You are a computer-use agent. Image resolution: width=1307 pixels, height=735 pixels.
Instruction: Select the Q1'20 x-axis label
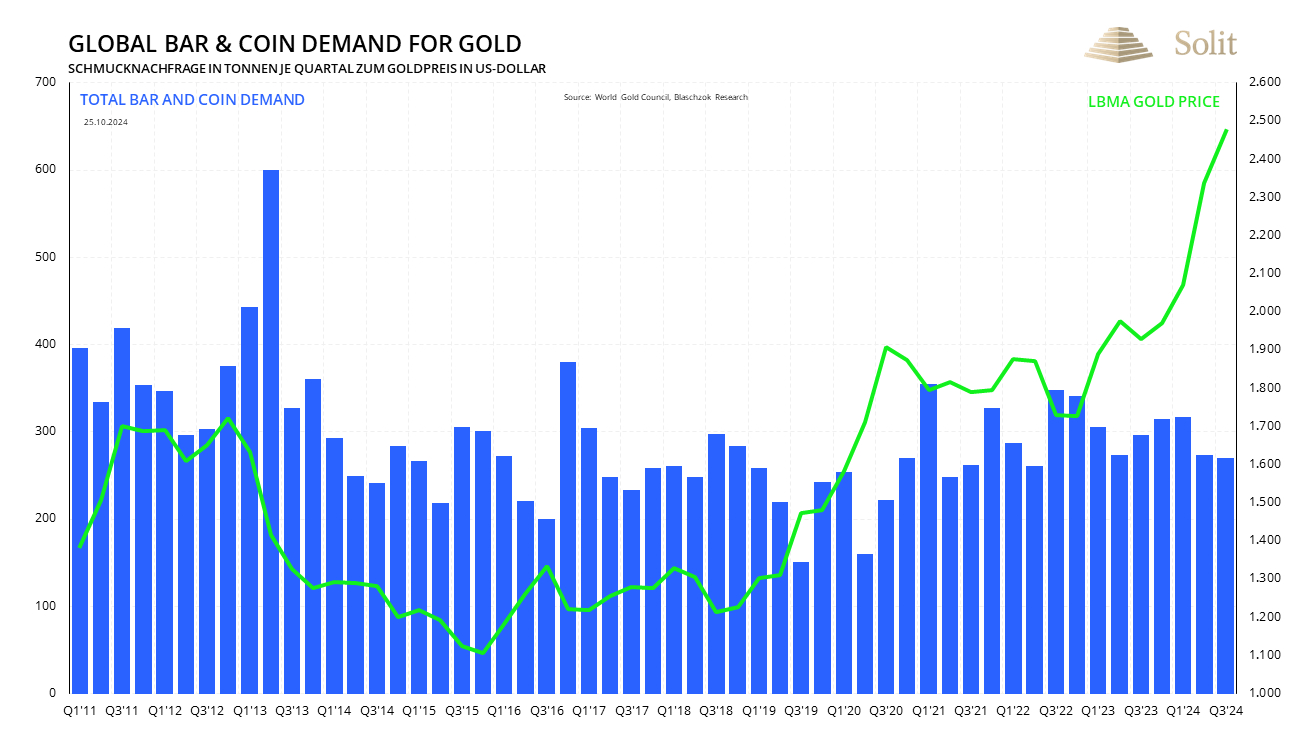pos(845,710)
